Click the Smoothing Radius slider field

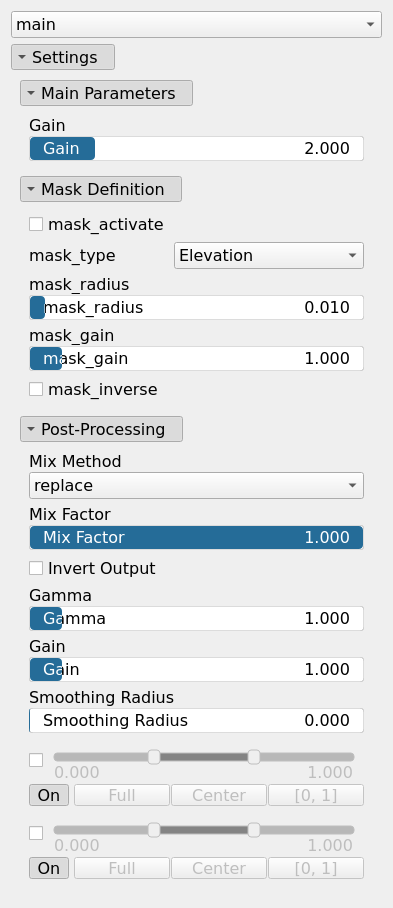pyautogui.click(x=196, y=720)
